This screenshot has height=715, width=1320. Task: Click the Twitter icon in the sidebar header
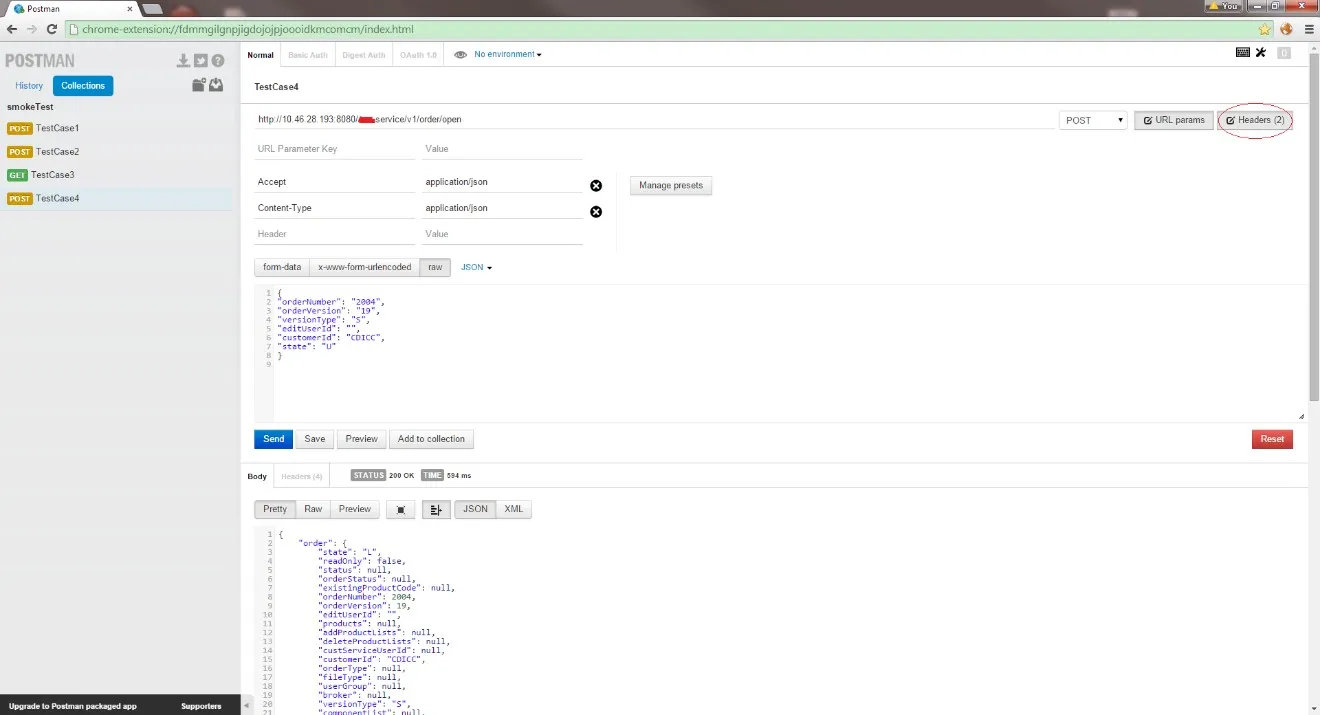click(200, 61)
